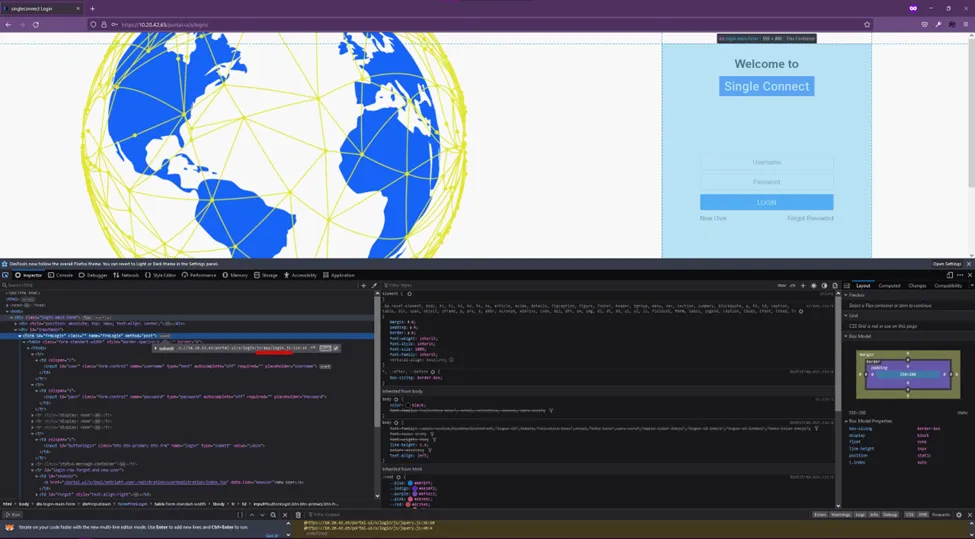The image size is (975, 539).
Task: Click the Filter Output field in console
Action: (x=557, y=515)
